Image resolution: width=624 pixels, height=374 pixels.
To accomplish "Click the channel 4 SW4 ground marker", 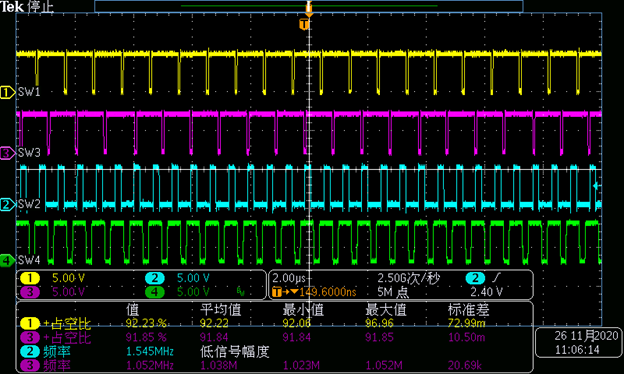I will (7, 261).
